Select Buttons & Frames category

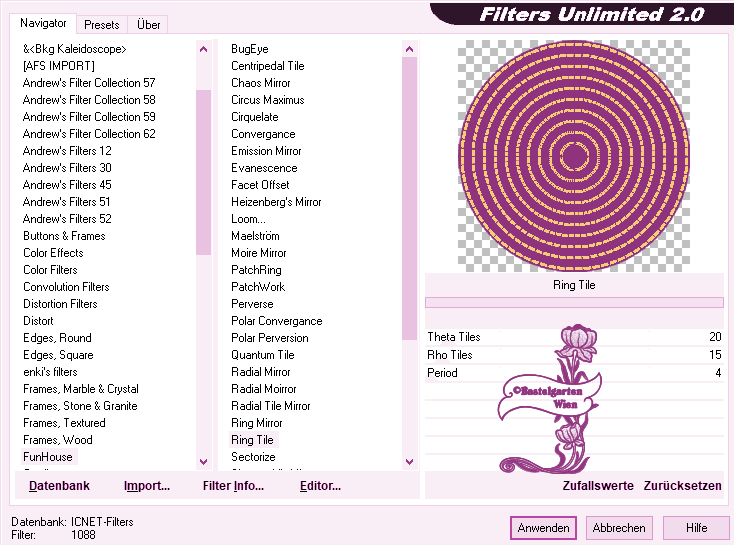pyautogui.click(x=65, y=236)
